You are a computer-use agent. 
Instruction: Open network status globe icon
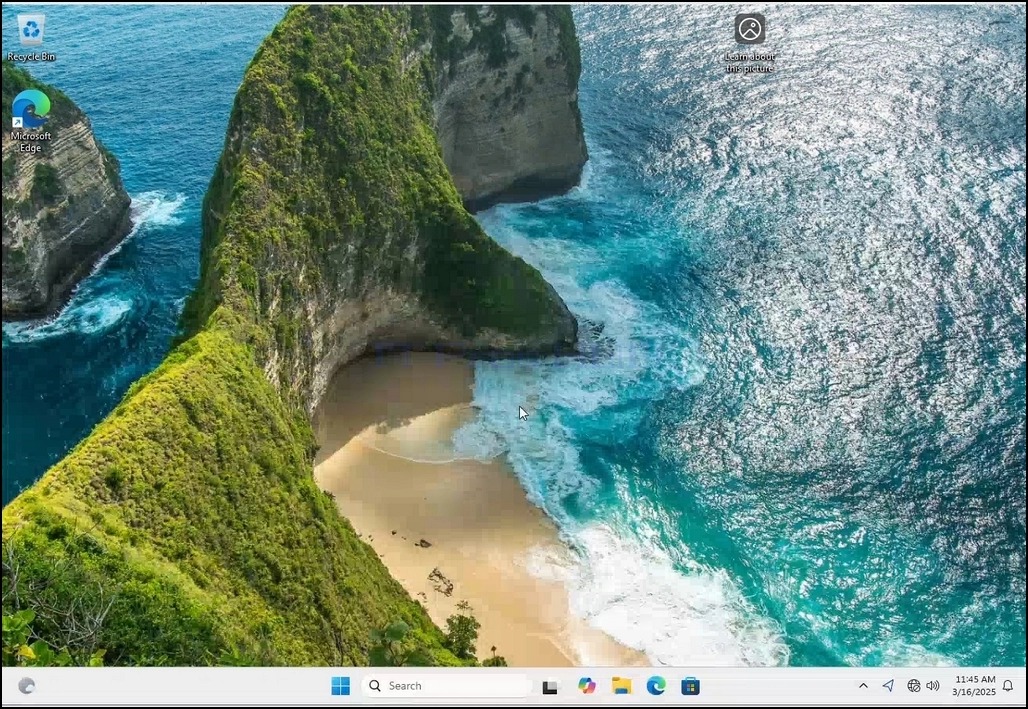pos(913,686)
